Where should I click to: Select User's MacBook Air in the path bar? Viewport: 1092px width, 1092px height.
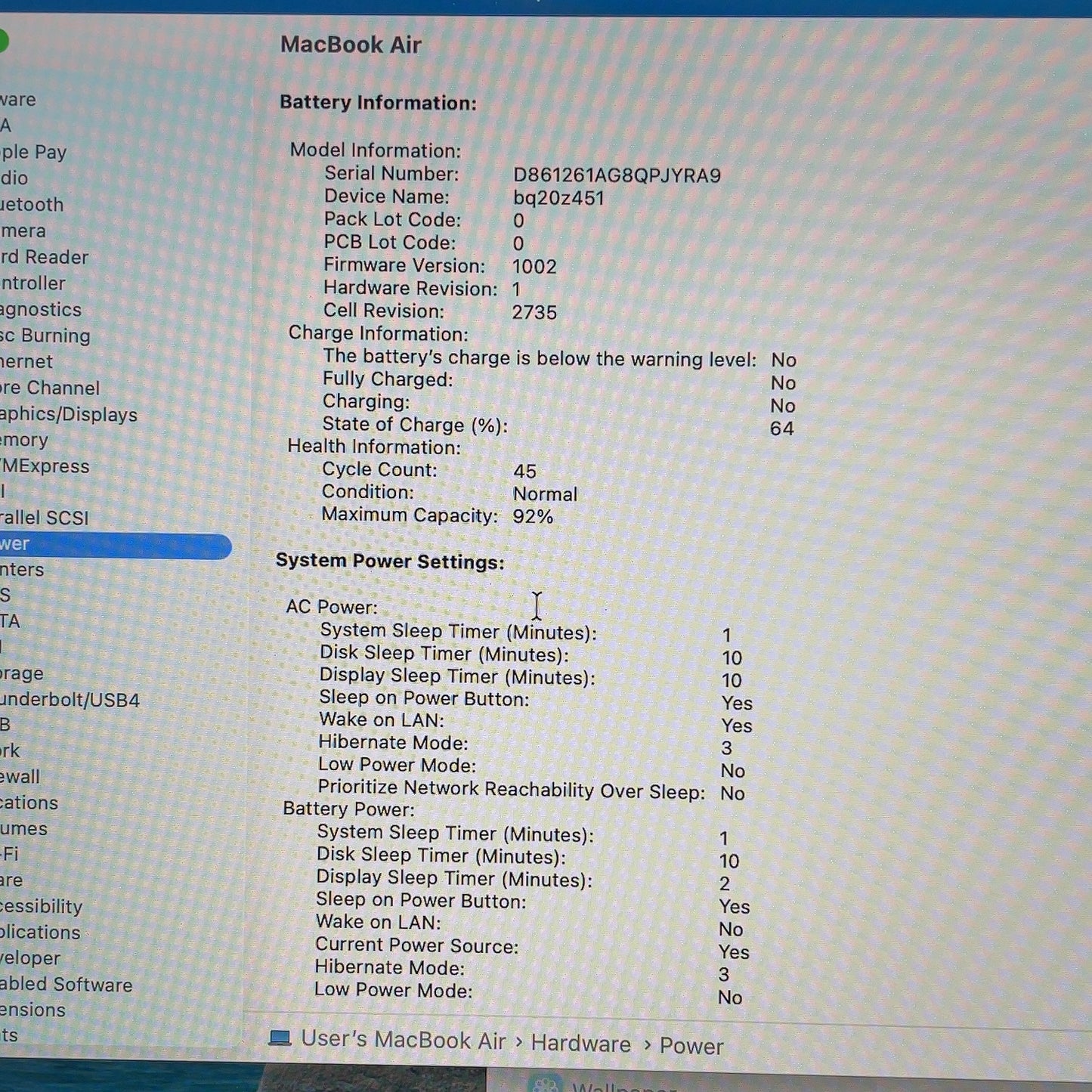[x=404, y=1040]
